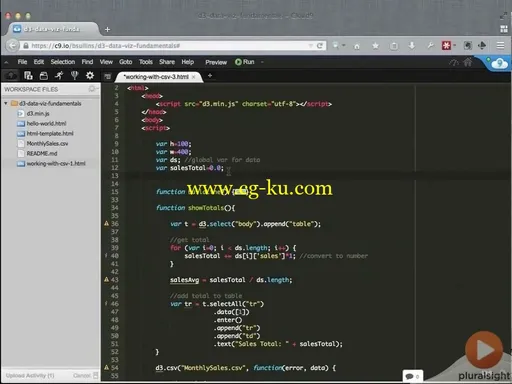This screenshot has height=384, width=512.
Task: Open the small dropdown next to Run
Action: (262, 62)
